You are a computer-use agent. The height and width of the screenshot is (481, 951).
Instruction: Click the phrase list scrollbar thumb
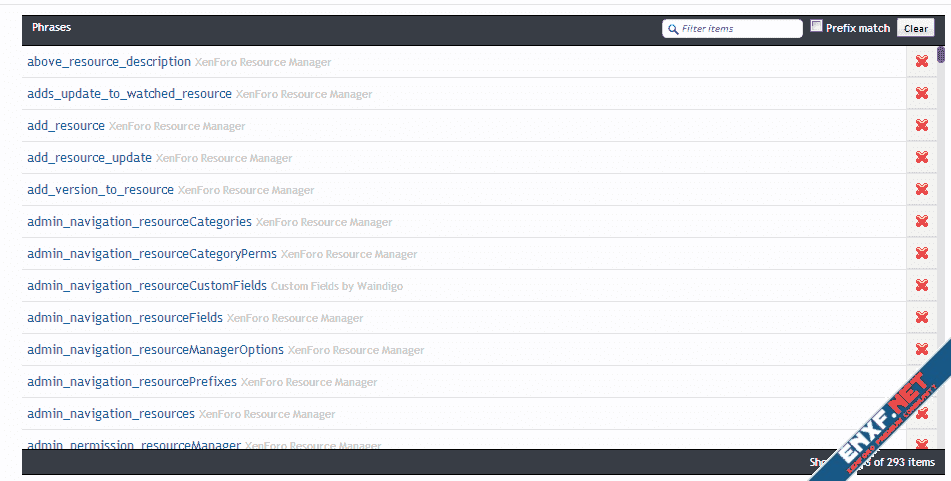[941, 55]
